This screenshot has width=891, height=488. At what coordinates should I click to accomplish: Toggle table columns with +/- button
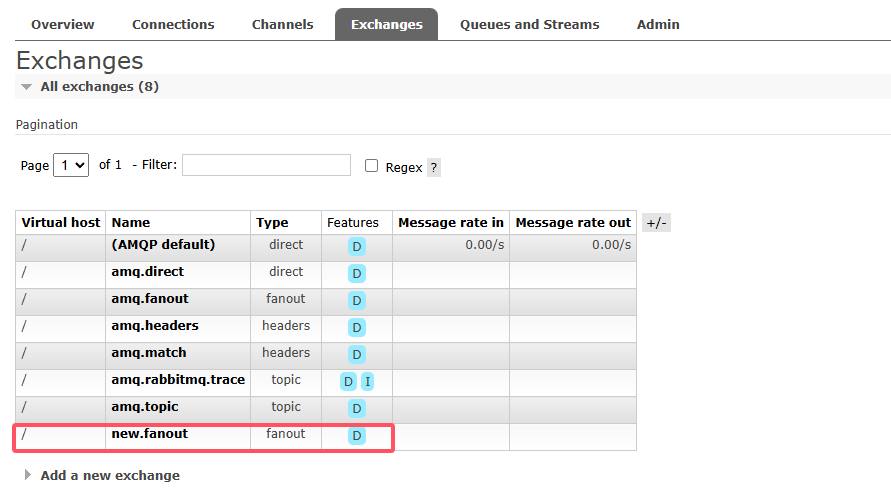(x=656, y=223)
